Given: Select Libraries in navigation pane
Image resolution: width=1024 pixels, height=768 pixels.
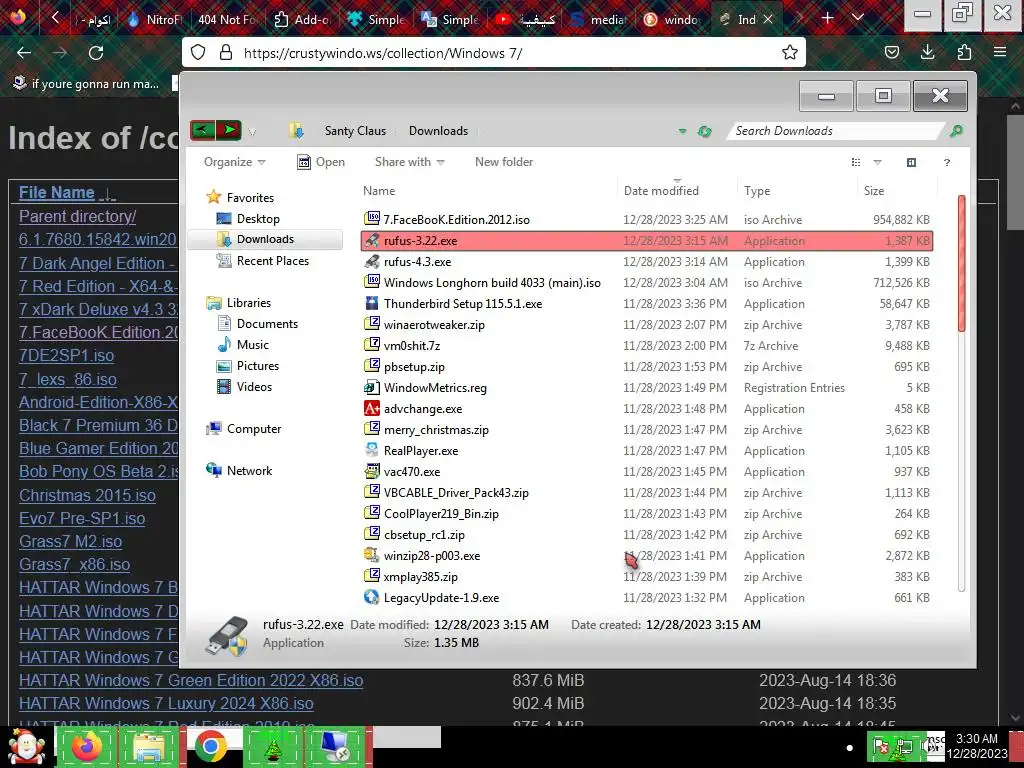Looking at the screenshot, I should 249,302.
